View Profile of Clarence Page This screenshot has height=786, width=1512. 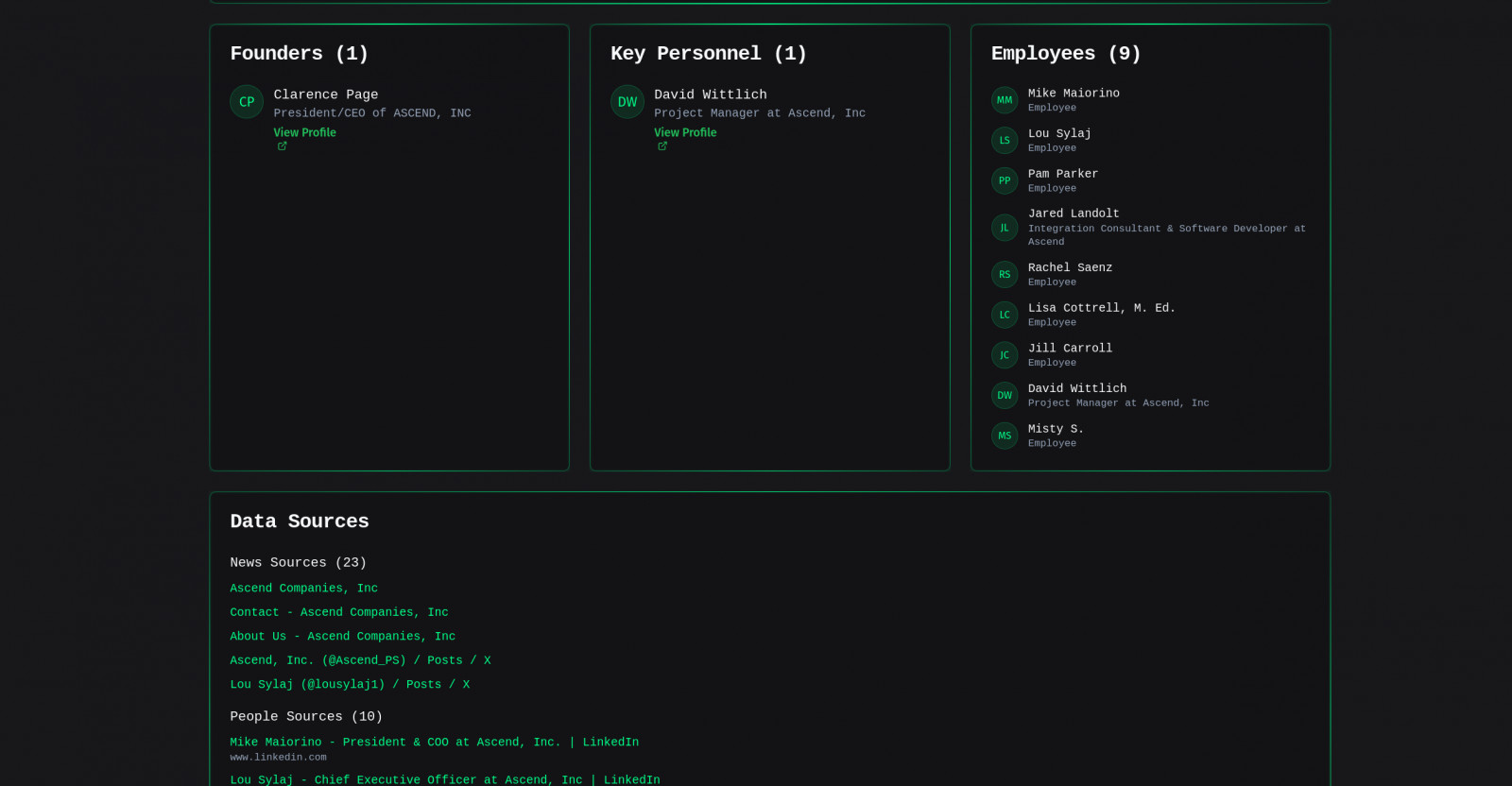point(304,133)
